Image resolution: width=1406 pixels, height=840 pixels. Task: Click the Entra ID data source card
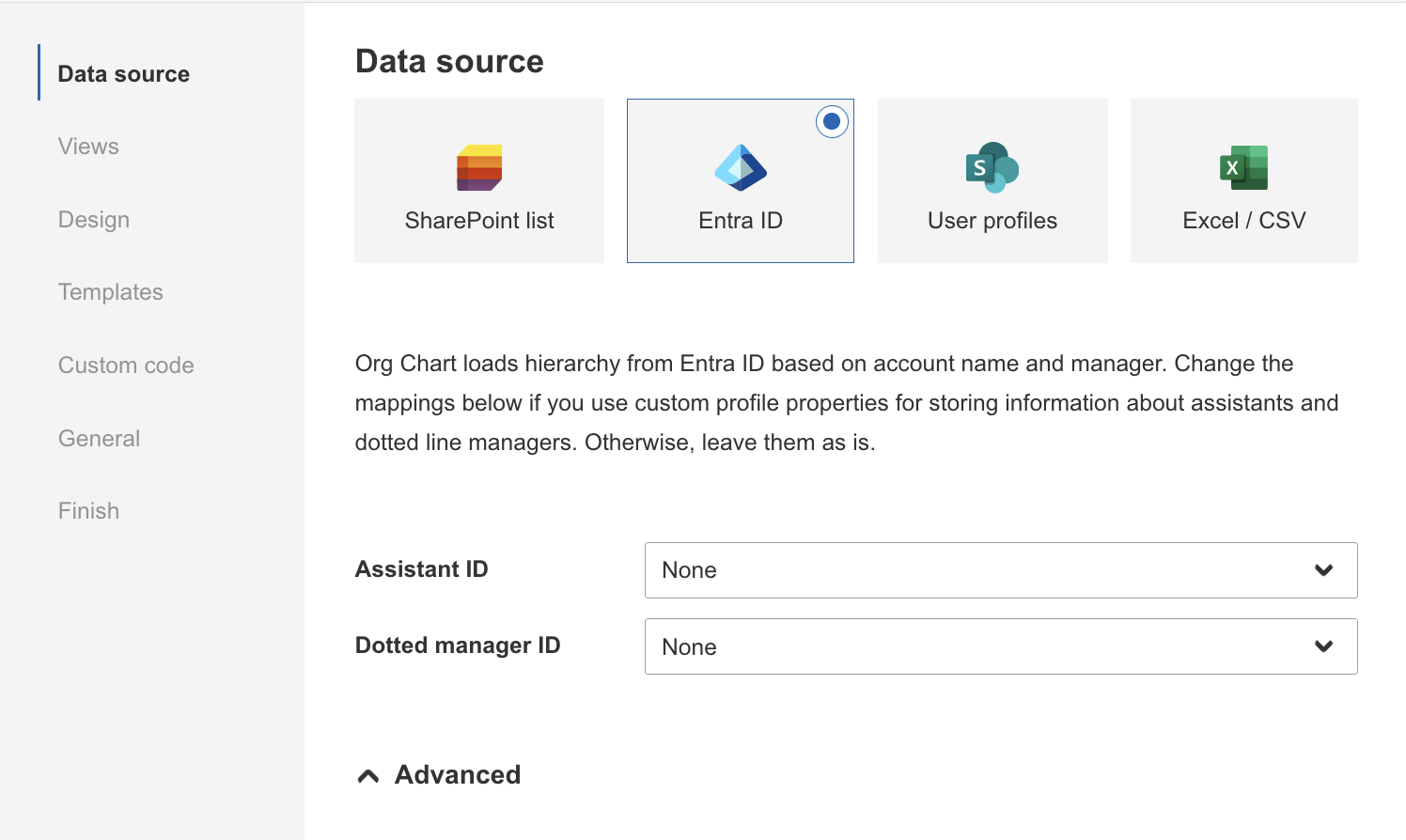740,180
